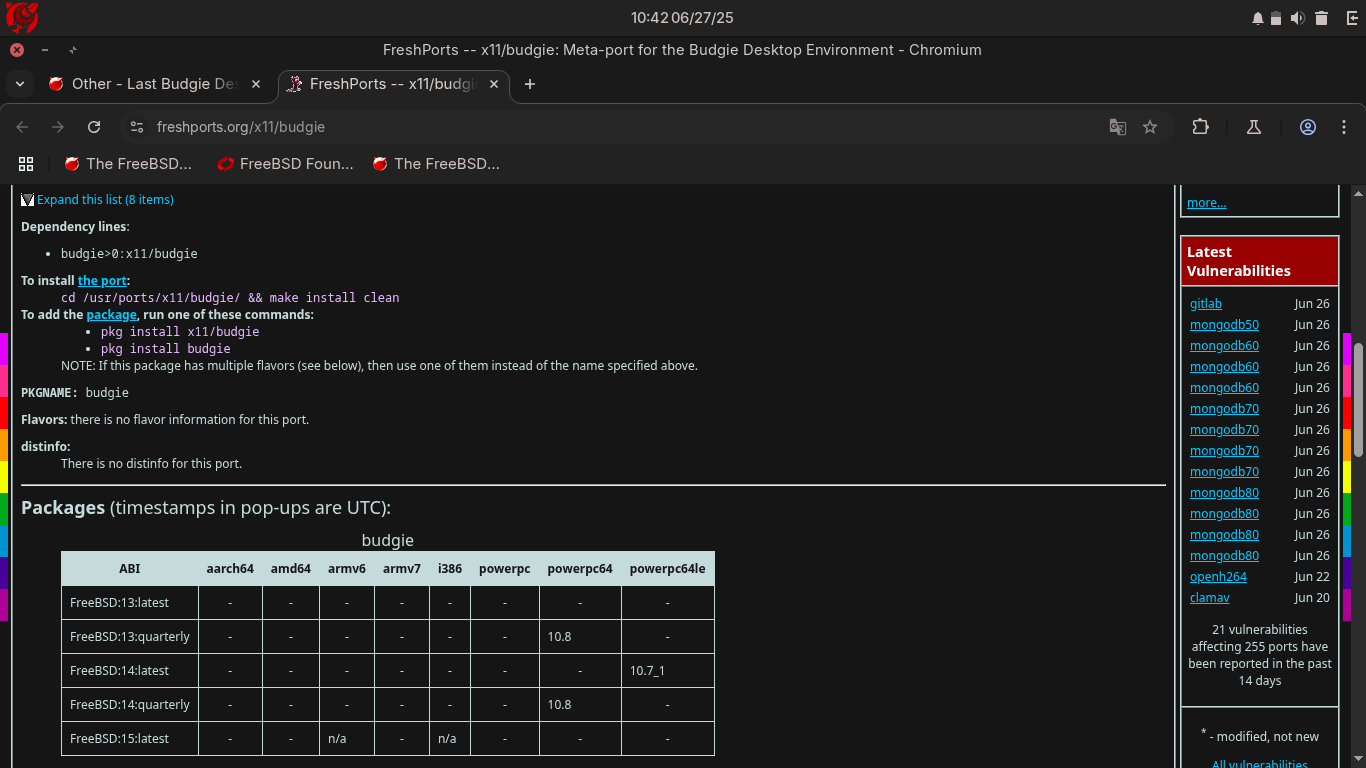
Task: Open the profile avatar menu
Action: point(1307,127)
